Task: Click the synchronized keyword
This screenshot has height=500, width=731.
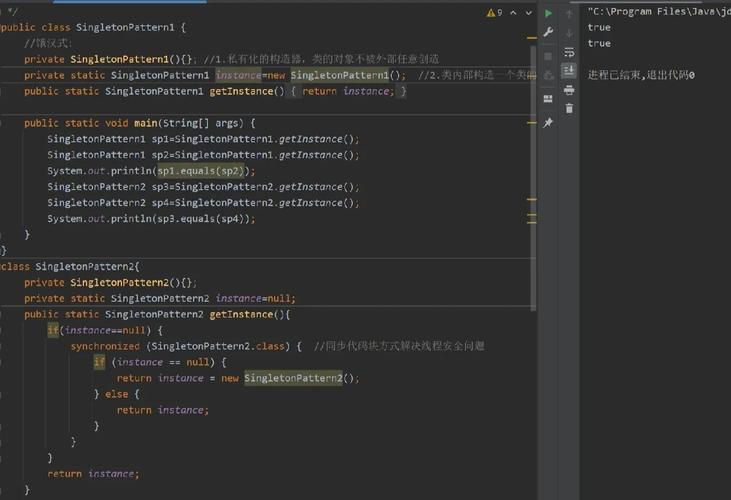Action: [x=105, y=346]
